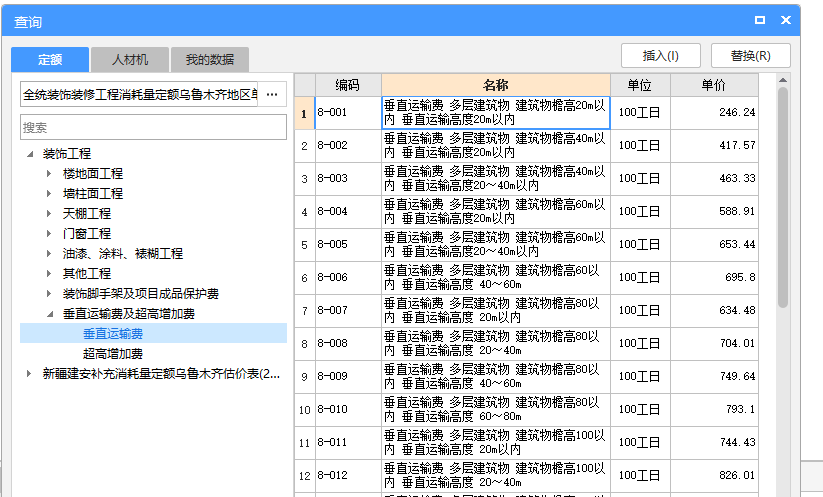
Task: Select 门窗工程 in the tree
Action: (87, 234)
